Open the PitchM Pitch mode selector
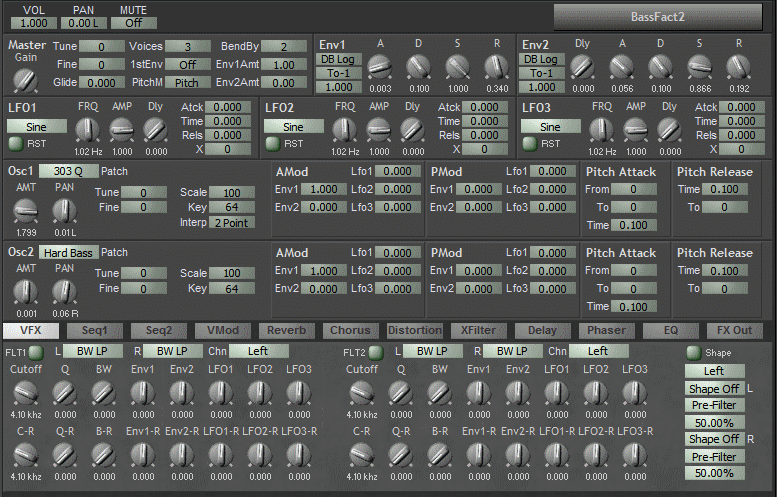Image resolution: width=777 pixels, height=497 pixels. point(188,83)
